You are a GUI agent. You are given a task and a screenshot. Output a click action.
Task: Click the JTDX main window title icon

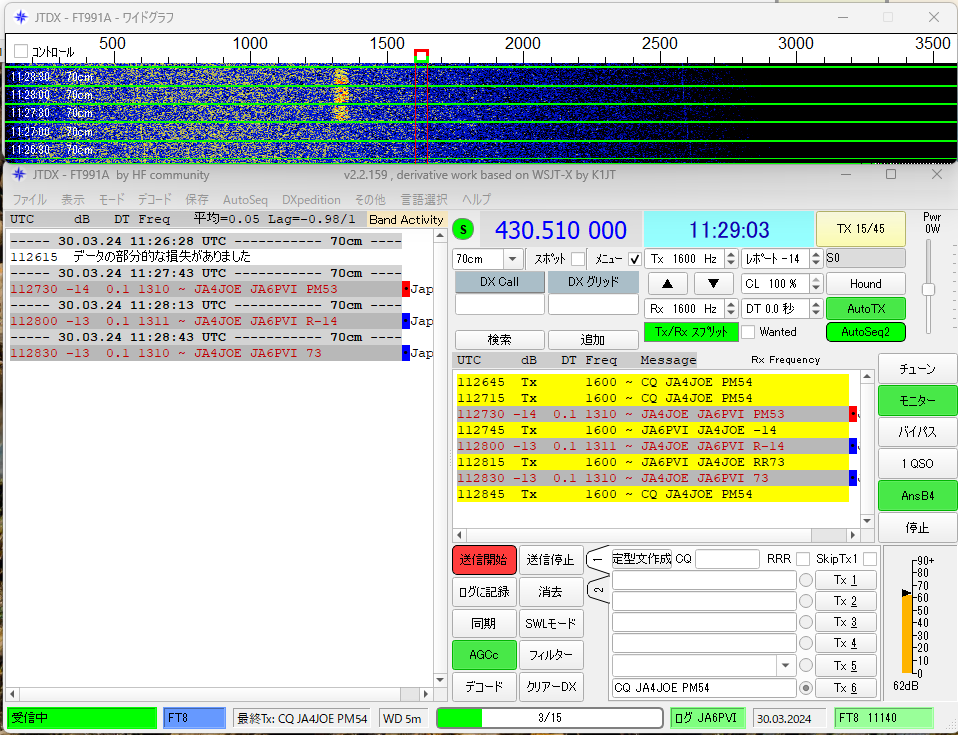point(19,175)
